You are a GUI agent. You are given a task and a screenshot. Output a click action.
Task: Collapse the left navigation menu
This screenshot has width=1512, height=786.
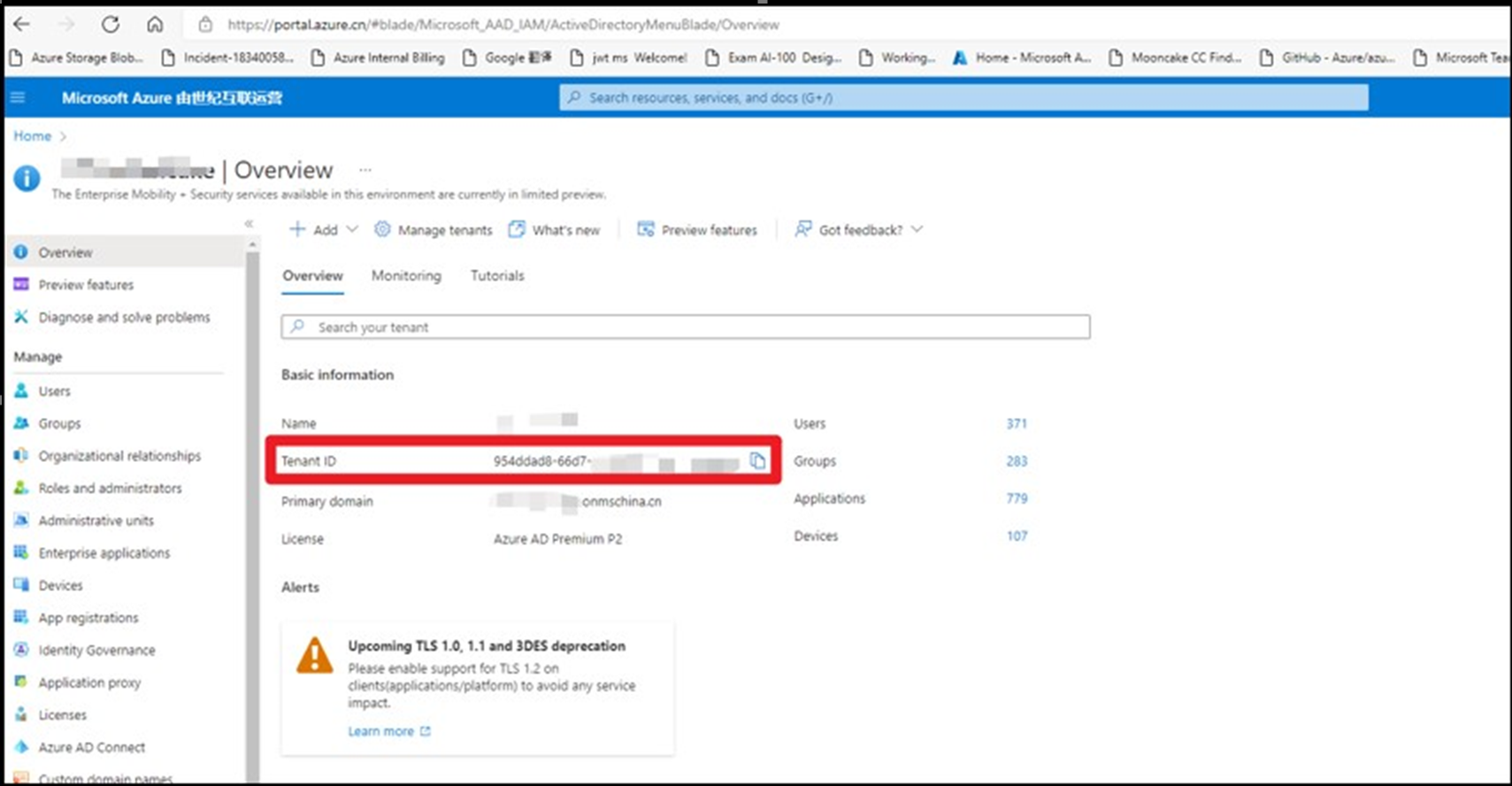coord(249,223)
